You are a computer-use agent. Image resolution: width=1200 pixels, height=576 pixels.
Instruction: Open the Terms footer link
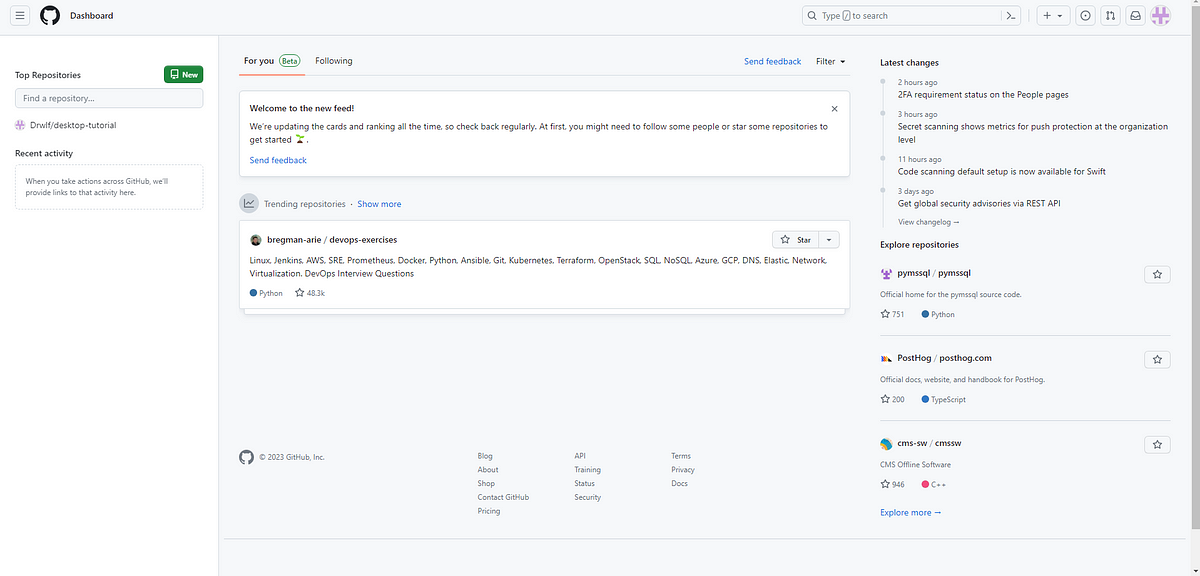tap(681, 456)
